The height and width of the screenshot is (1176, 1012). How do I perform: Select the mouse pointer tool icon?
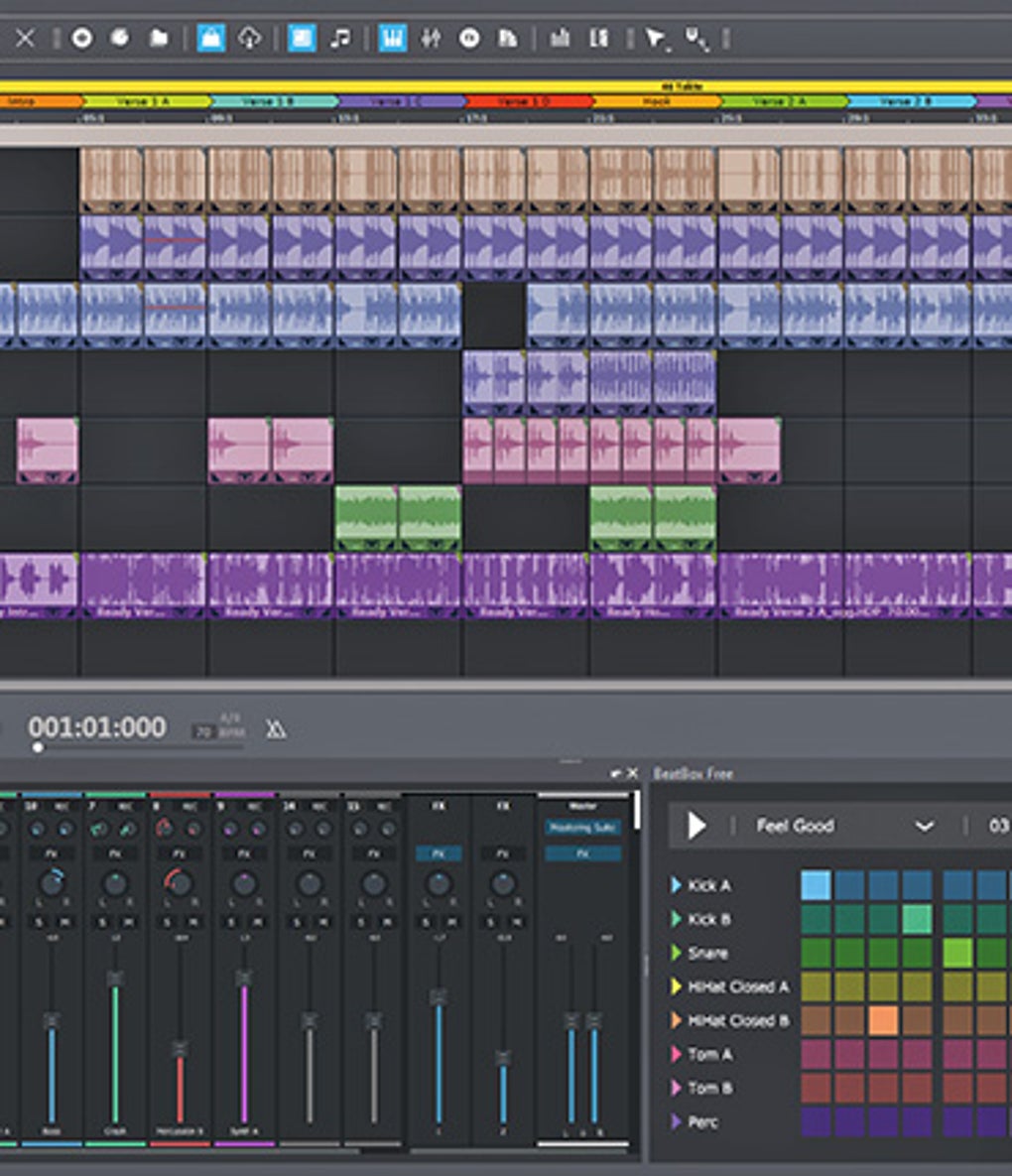[x=655, y=38]
